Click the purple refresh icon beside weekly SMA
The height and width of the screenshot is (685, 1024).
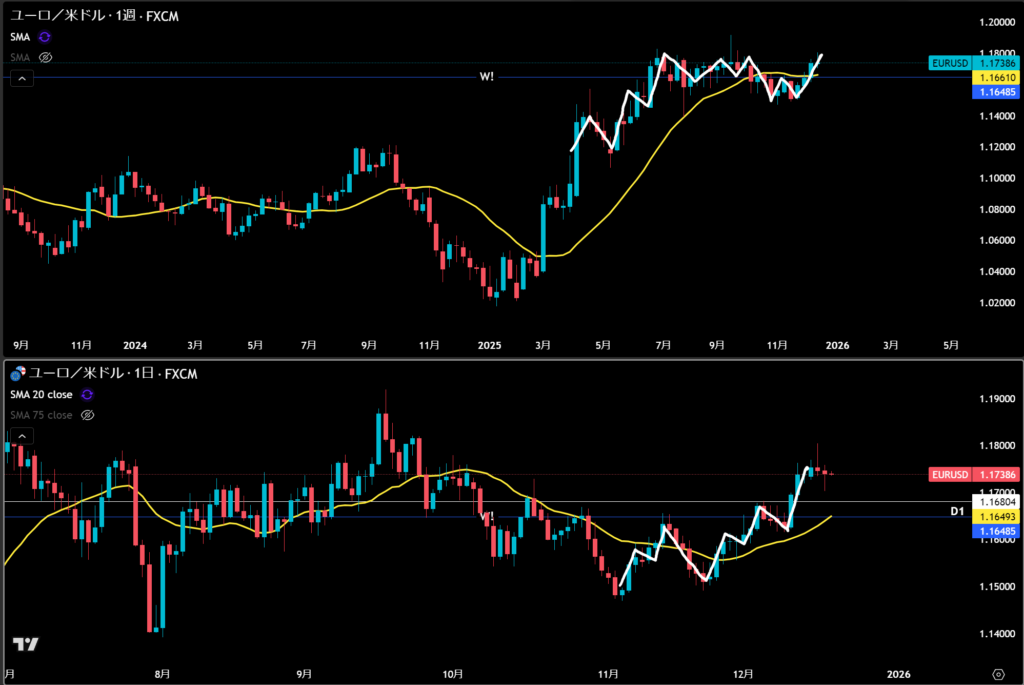pos(45,37)
